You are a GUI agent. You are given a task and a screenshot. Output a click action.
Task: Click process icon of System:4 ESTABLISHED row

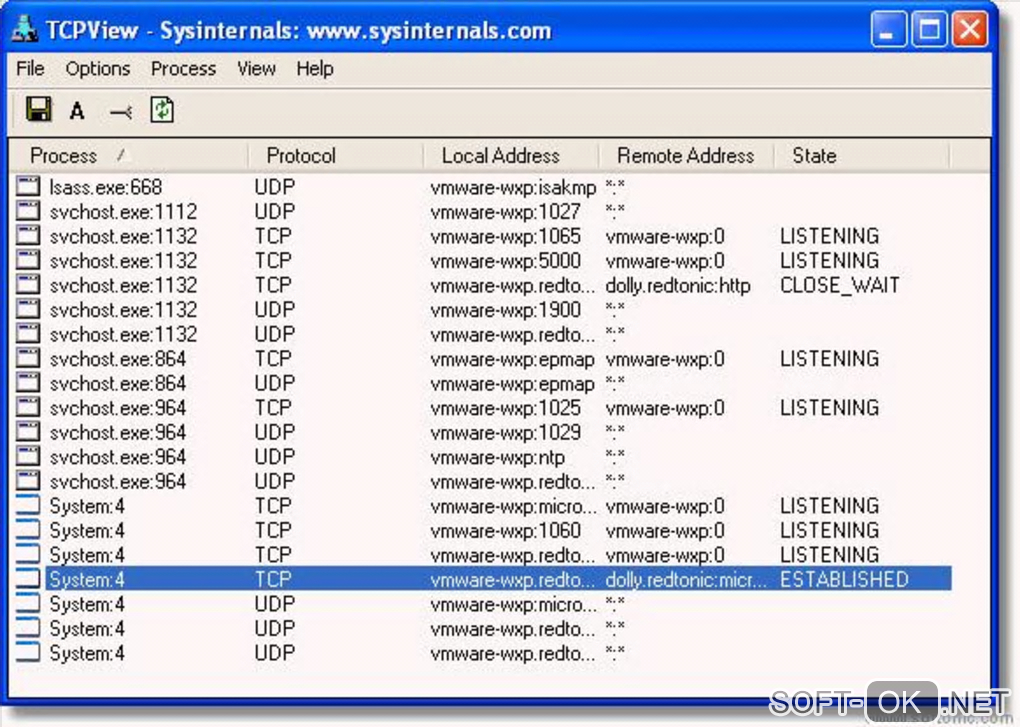point(28,579)
